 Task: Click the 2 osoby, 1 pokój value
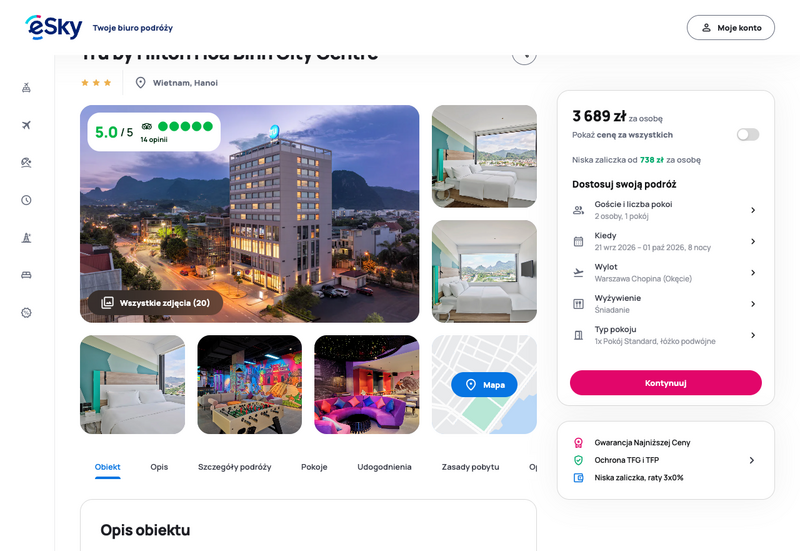click(621, 216)
